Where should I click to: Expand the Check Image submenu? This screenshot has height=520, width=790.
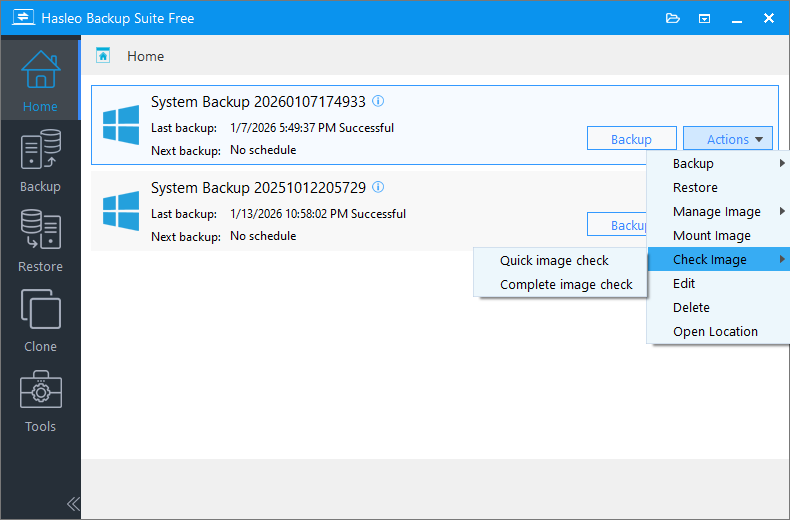718,259
